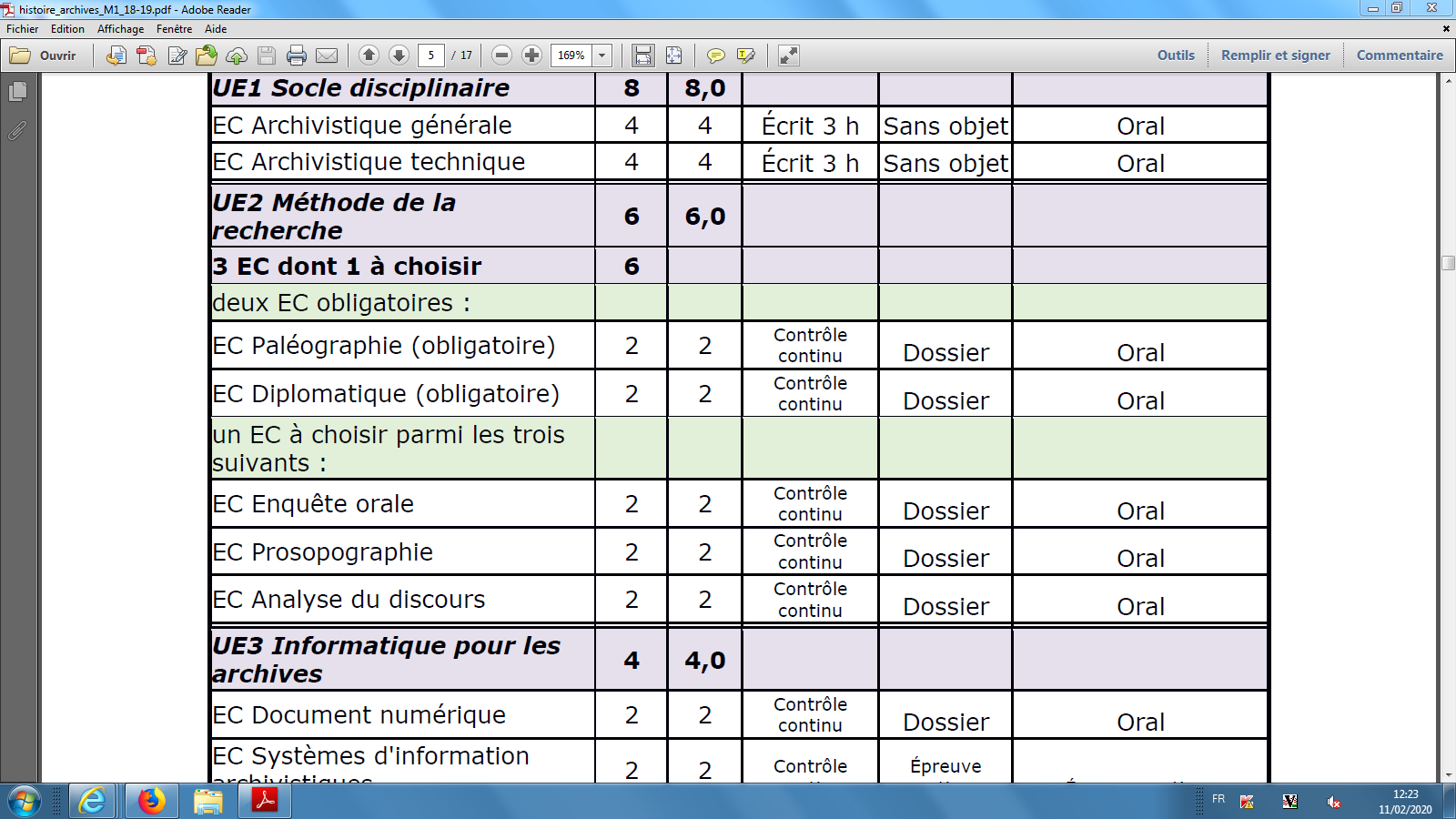Click the scroll up arrow

coord(1448,81)
